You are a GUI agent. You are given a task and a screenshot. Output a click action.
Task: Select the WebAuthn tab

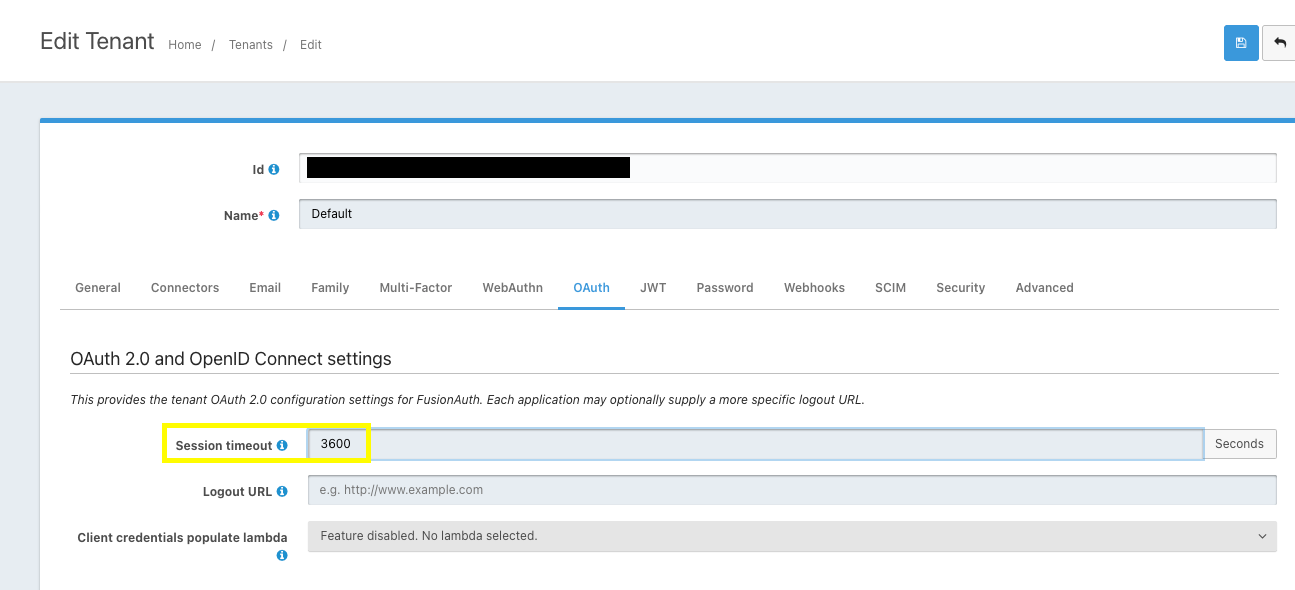point(512,287)
